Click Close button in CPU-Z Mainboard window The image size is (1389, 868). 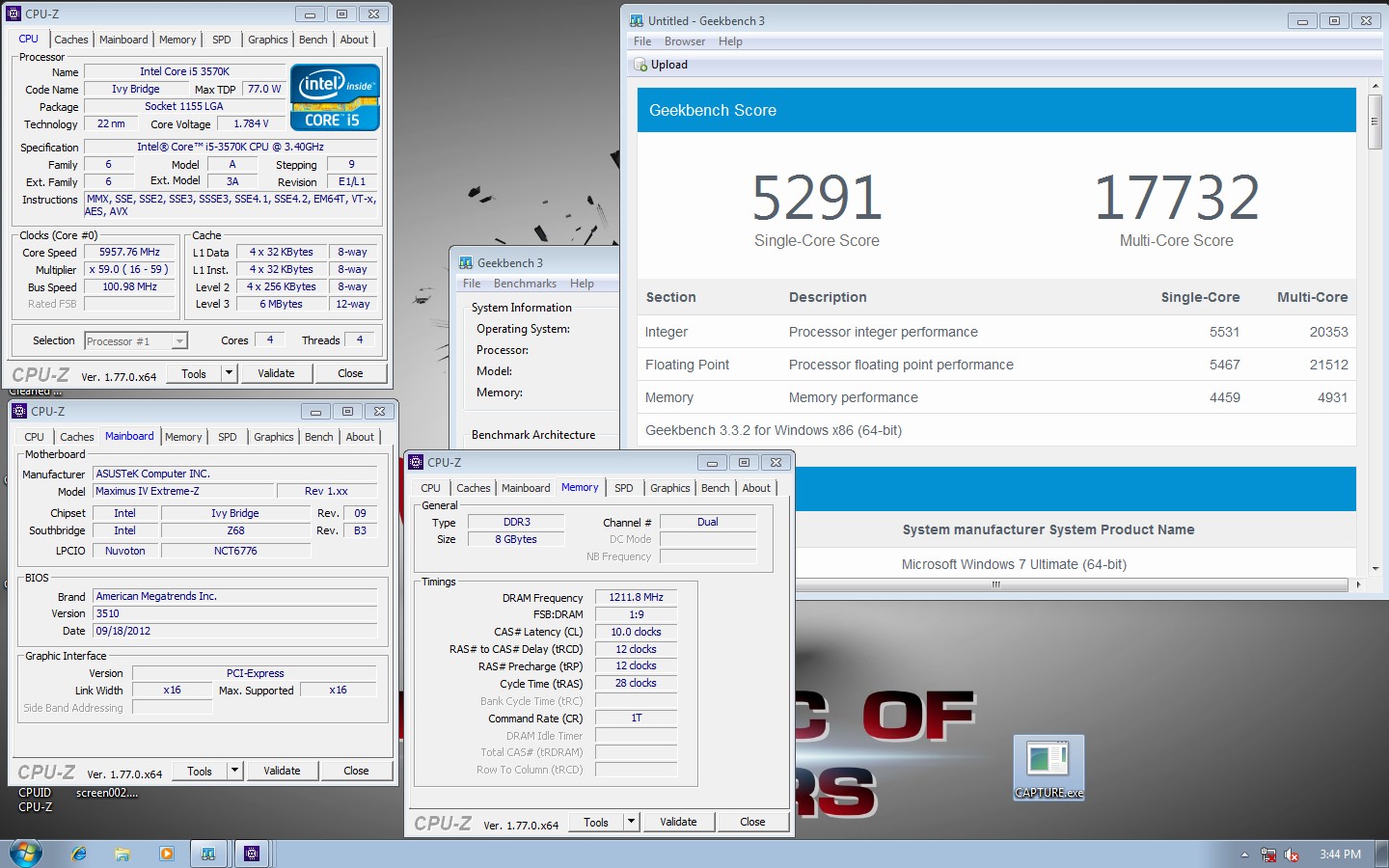[356, 771]
